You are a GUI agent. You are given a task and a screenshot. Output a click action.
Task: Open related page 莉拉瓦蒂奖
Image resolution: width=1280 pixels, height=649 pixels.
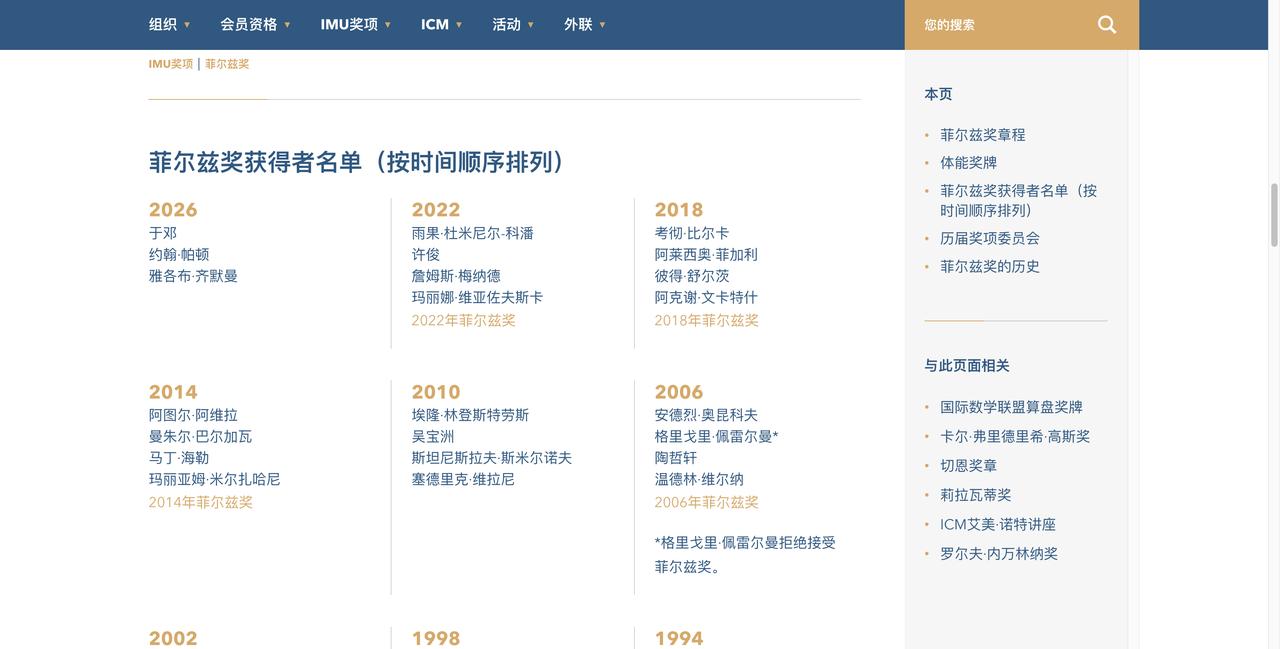(976, 495)
